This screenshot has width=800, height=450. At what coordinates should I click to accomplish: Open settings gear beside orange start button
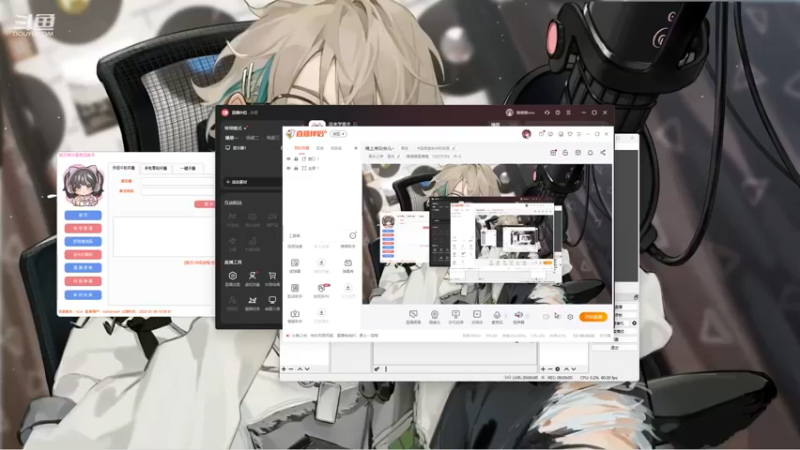point(570,317)
